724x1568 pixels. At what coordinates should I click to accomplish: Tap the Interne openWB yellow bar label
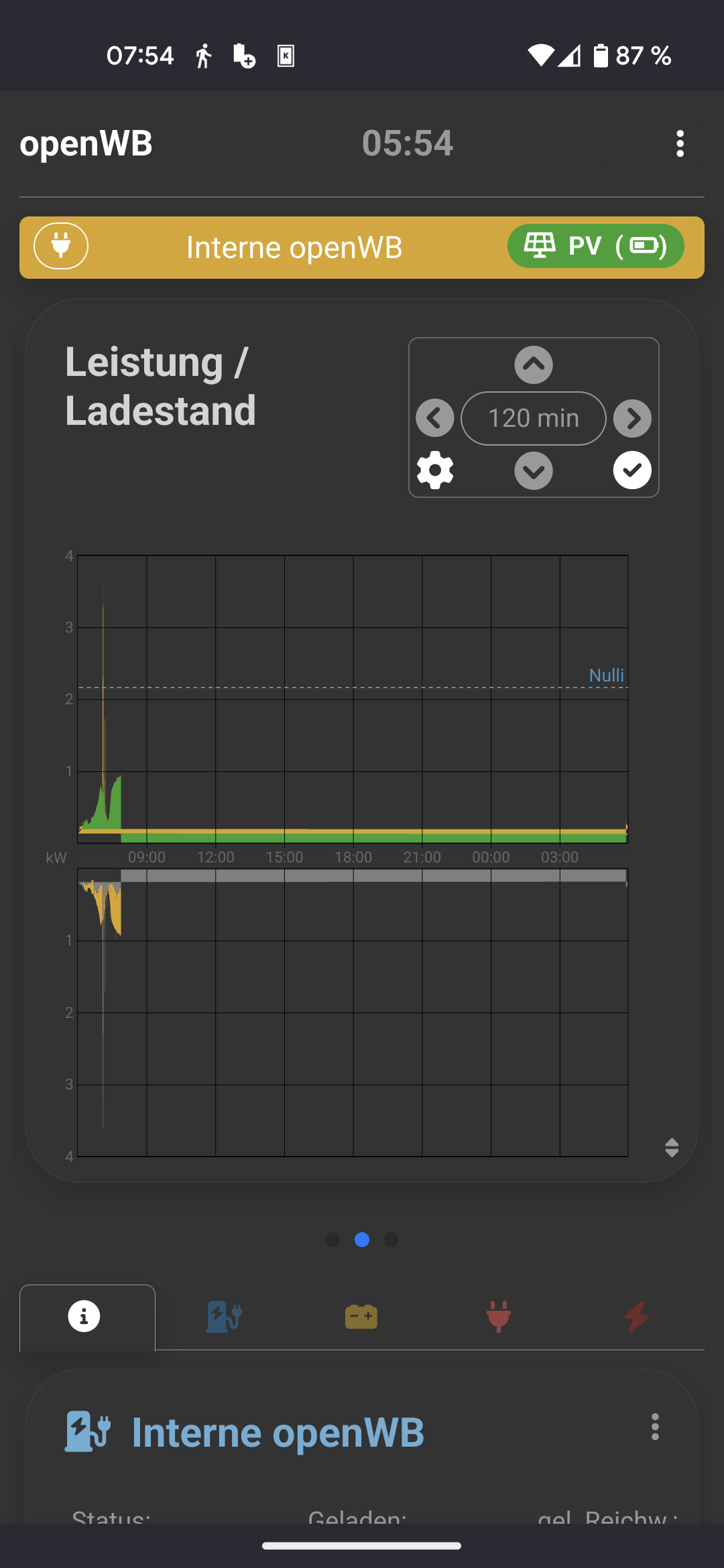294,247
